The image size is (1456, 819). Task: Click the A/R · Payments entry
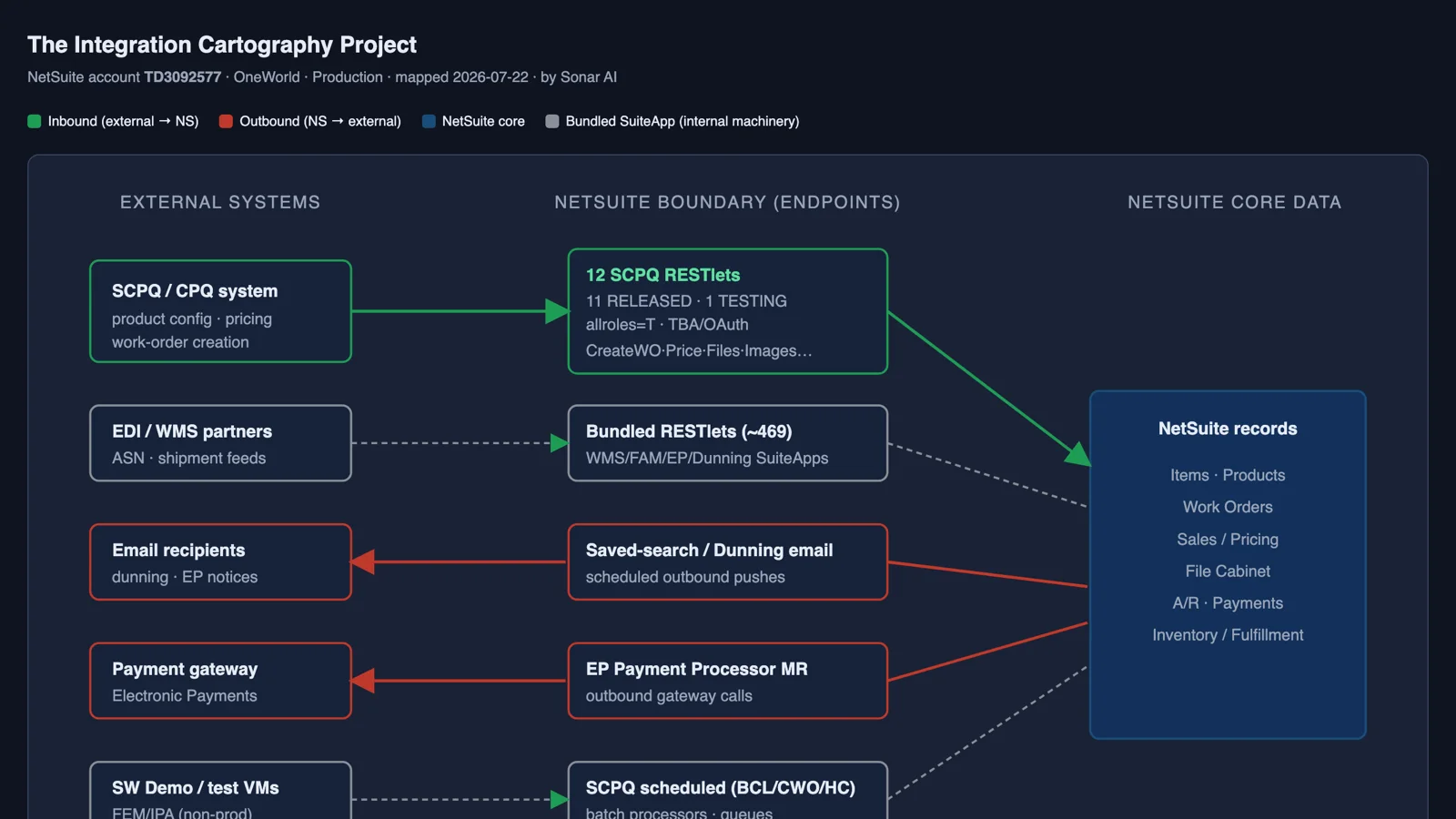tap(1228, 603)
